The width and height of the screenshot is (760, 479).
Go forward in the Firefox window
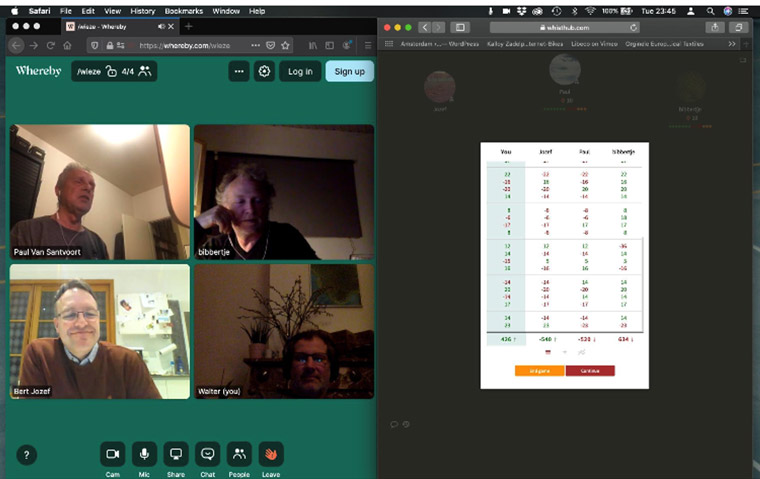pyautogui.click(x=33, y=46)
